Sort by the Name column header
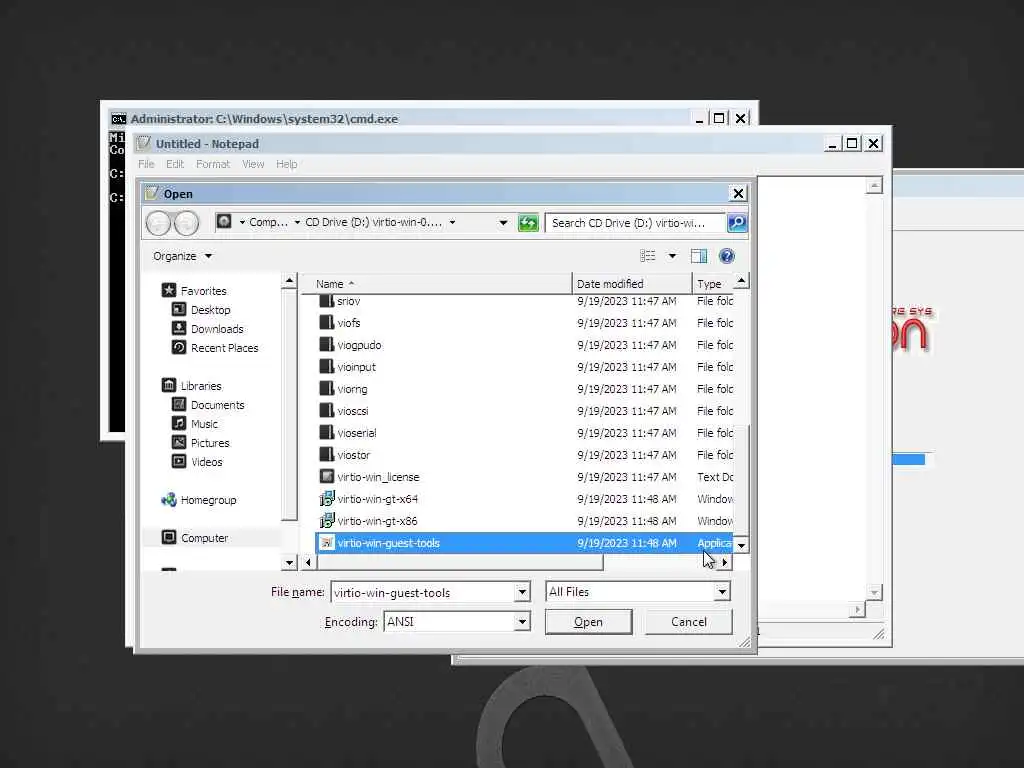This screenshot has height=768, width=1024. 436,283
